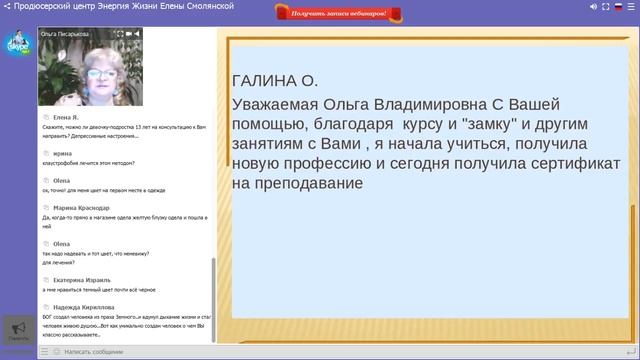Open the emoji picker in the message bar

pos(57,351)
